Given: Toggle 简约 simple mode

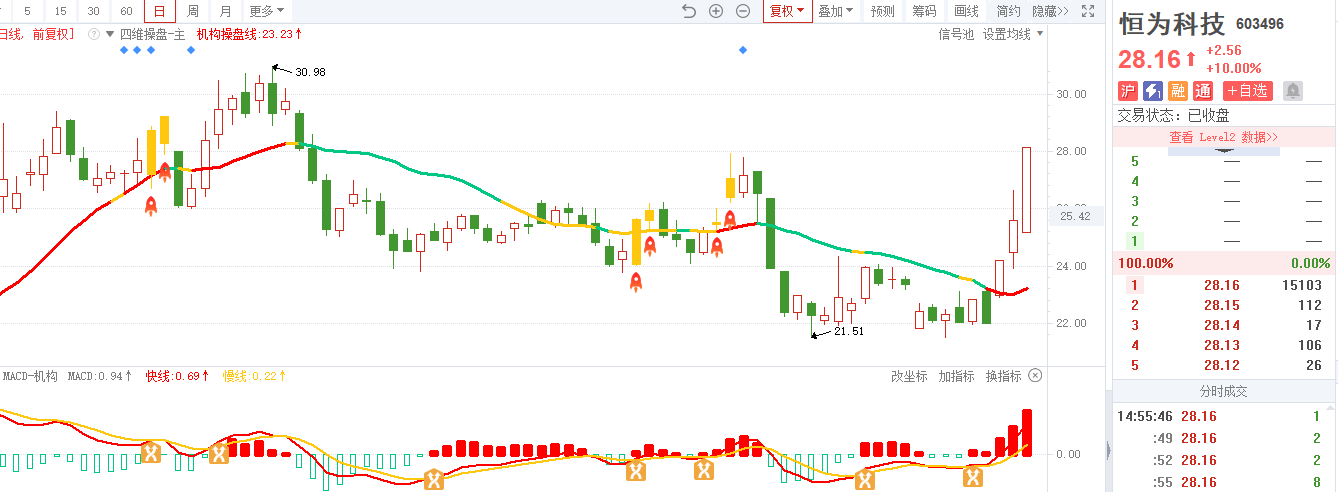Looking at the screenshot, I should [1008, 11].
